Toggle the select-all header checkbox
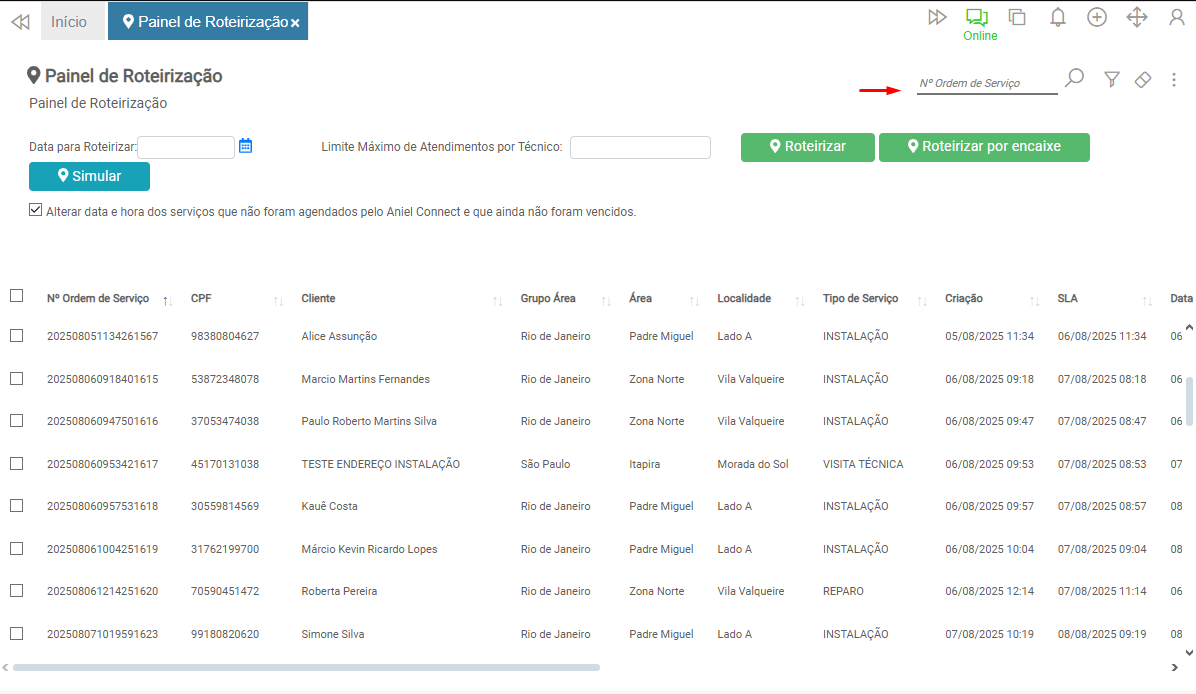This screenshot has width=1196, height=694. pyautogui.click(x=17, y=296)
